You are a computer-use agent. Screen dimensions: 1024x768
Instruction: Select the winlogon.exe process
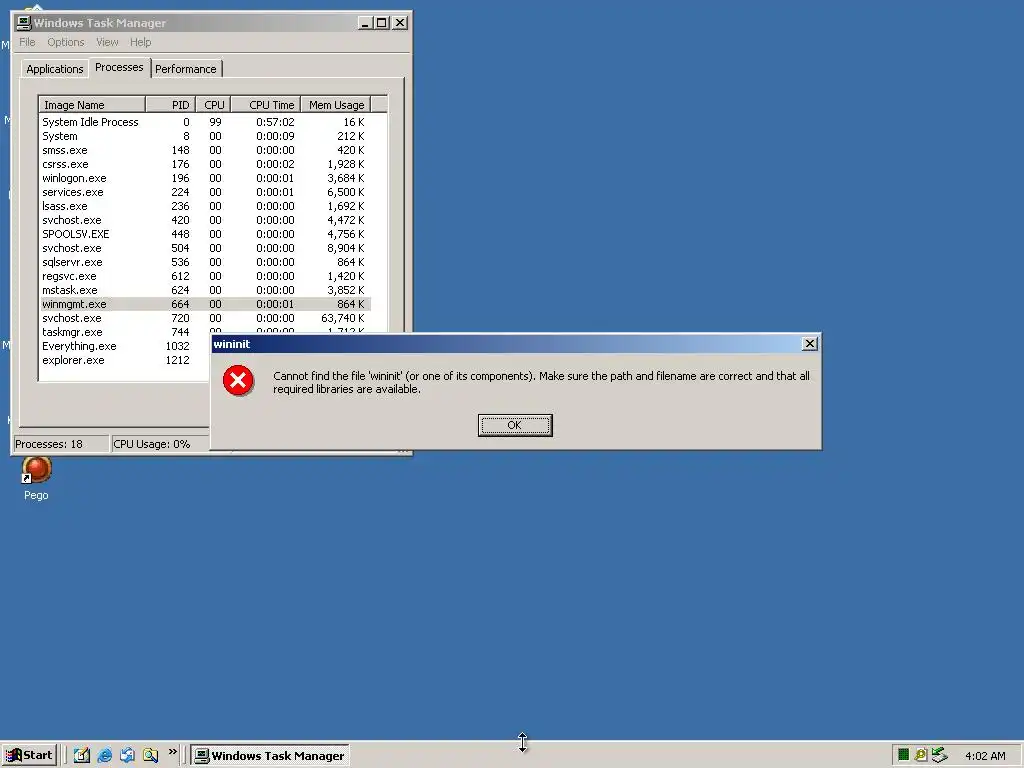(205, 178)
